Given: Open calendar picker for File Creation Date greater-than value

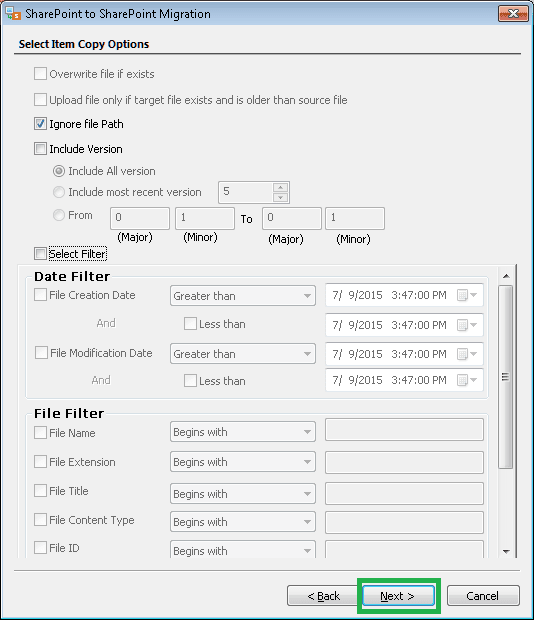Looking at the screenshot, I should [467, 295].
